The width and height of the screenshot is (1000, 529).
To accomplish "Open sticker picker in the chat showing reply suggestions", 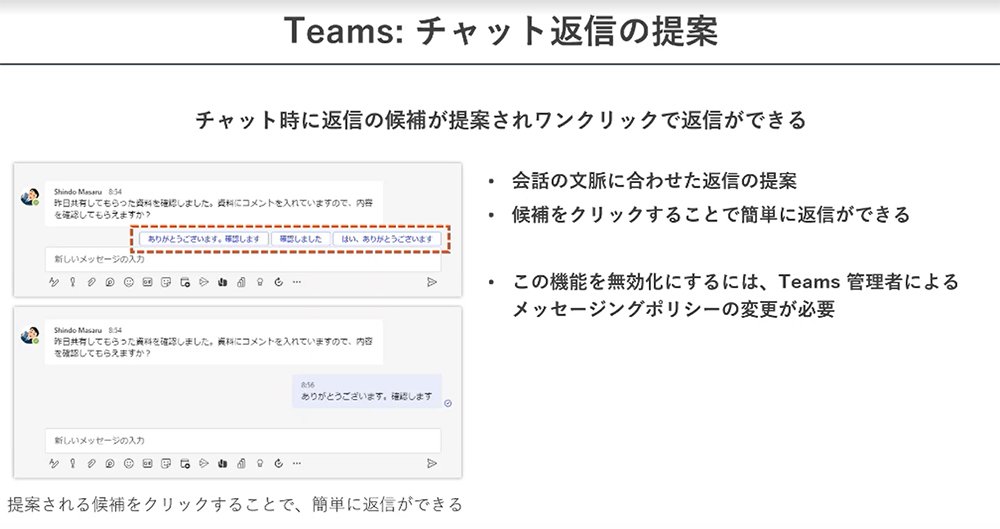I will pyautogui.click(x=166, y=282).
